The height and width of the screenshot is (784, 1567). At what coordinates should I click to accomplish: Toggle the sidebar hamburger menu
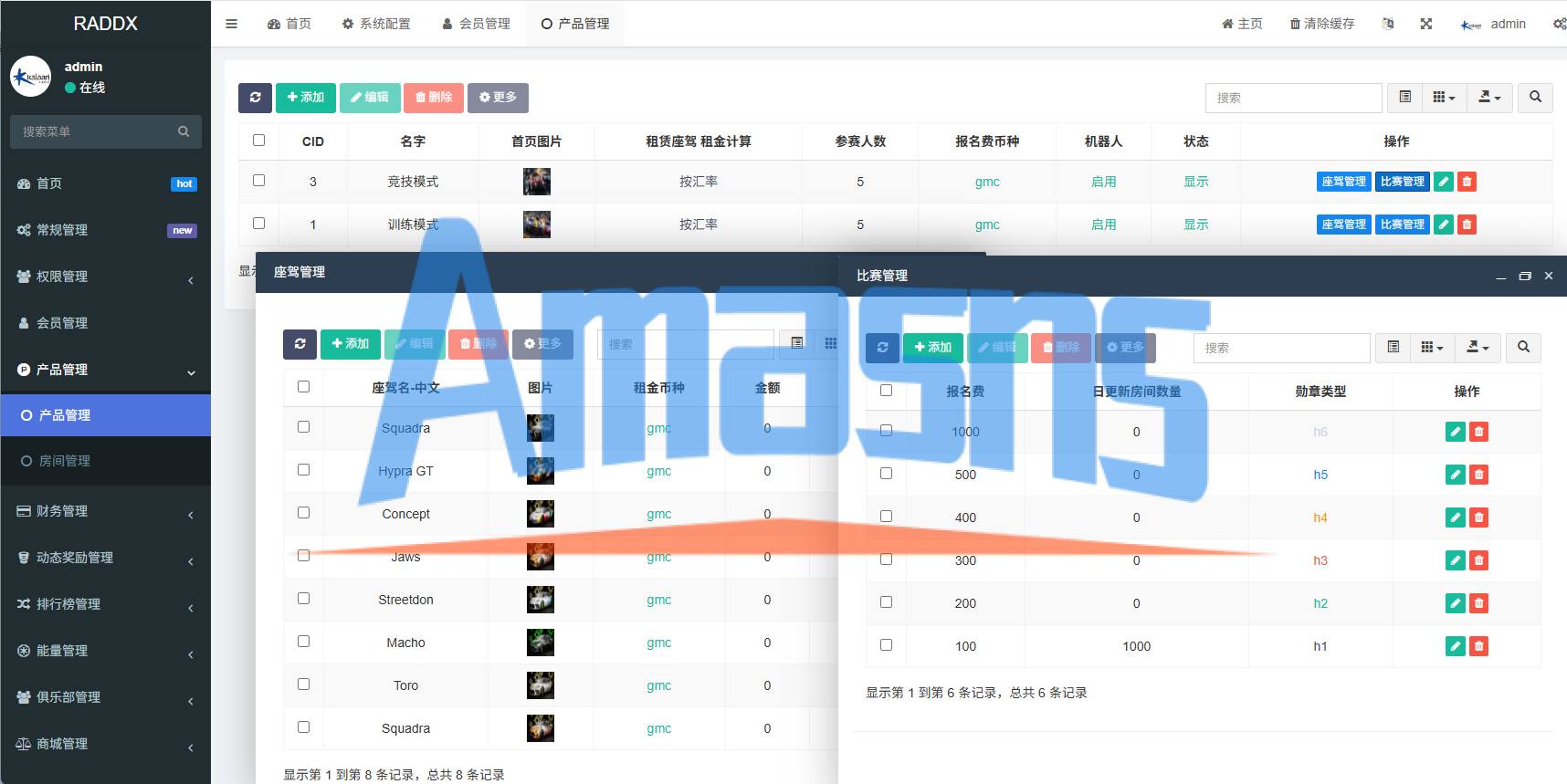pyautogui.click(x=232, y=24)
